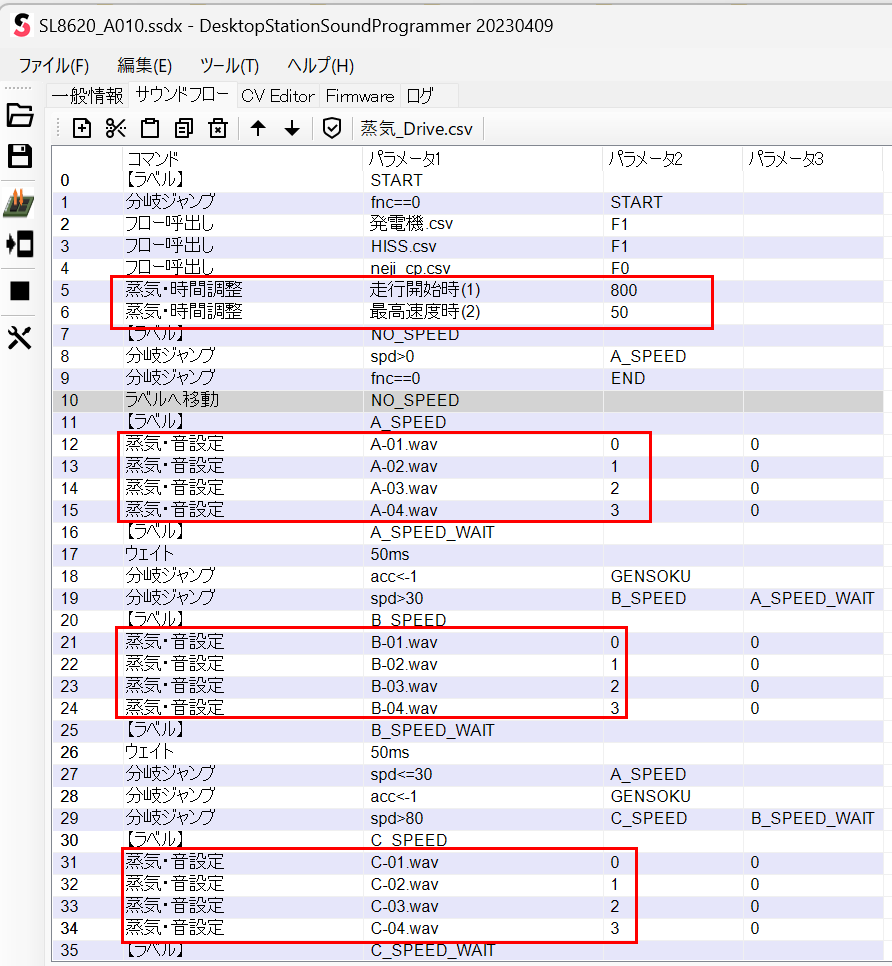Image resolution: width=892 pixels, height=966 pixels.
Task: Click the circuit board write icon in sidebar
Action: (20, 201)
